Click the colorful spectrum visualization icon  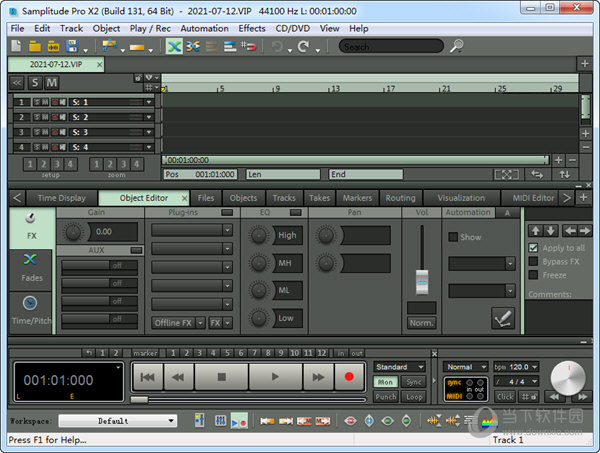[x=489, y=422]
